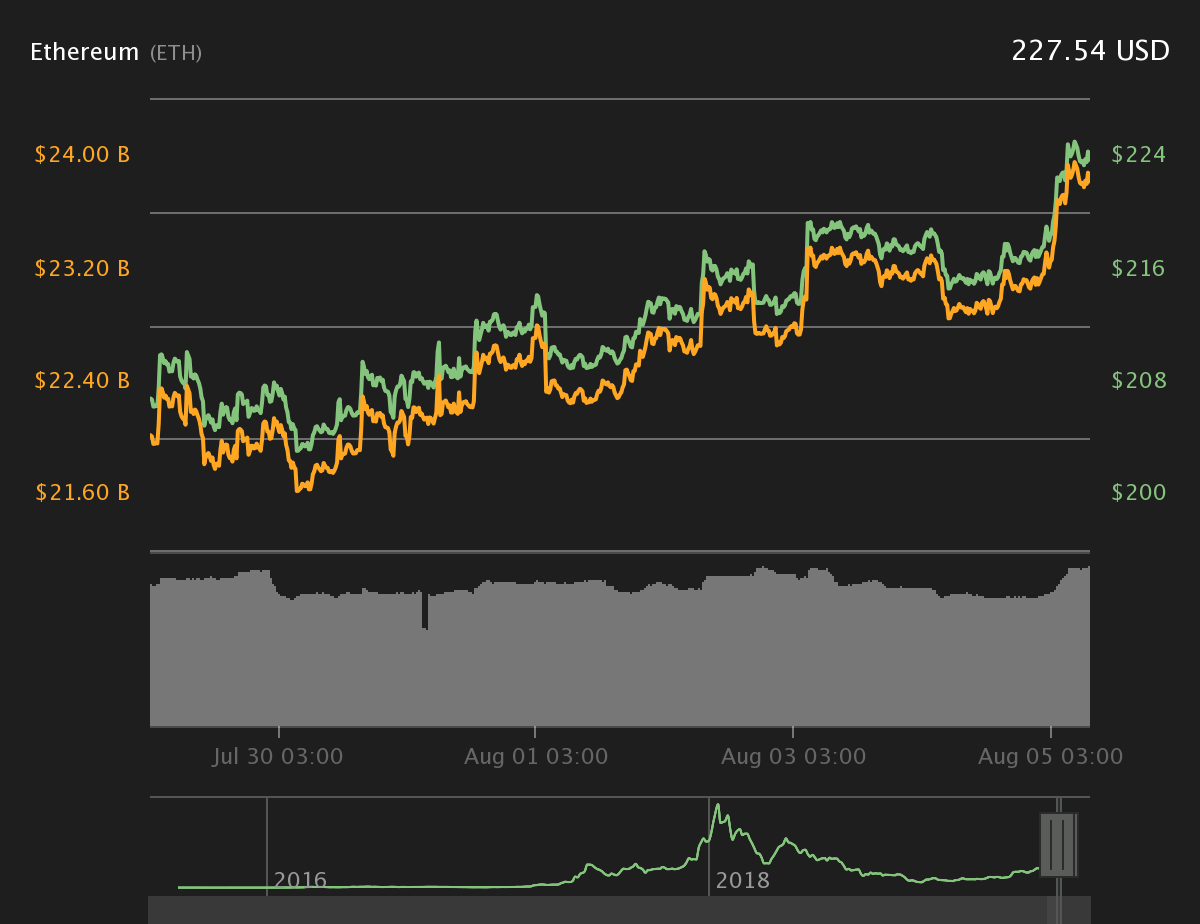This screenshot has width=1200, height=924.
Task: Click the bottom horizontal scrollbar track
Action: click(x=620, y=910)
